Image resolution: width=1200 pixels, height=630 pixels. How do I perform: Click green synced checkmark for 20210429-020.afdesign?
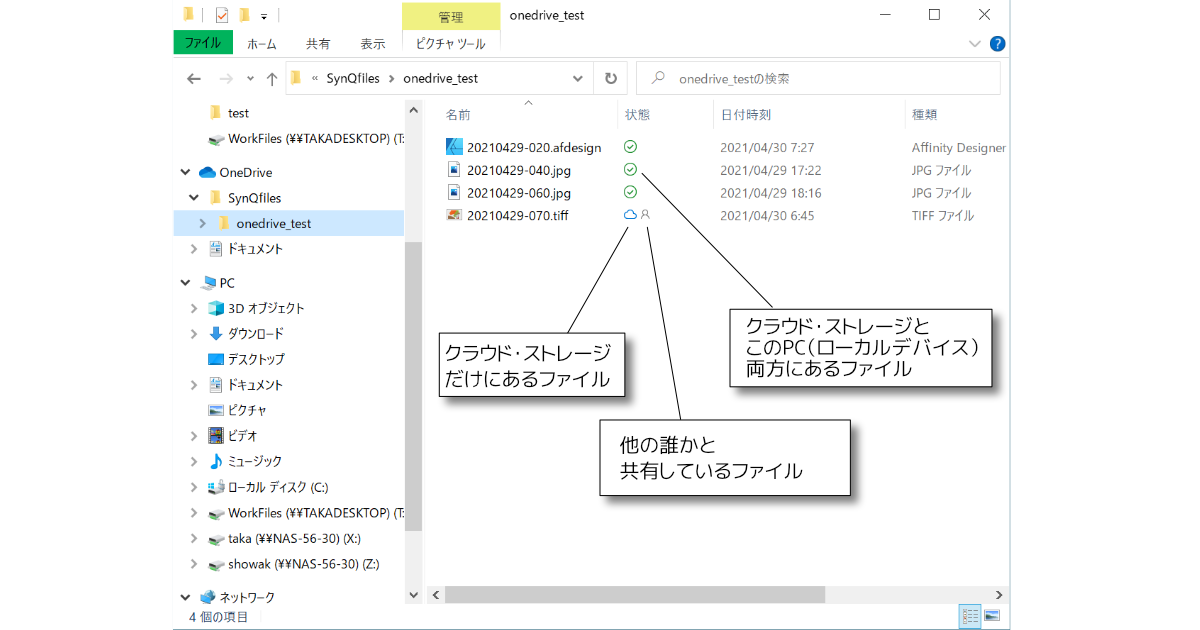[x=630, y=147]
